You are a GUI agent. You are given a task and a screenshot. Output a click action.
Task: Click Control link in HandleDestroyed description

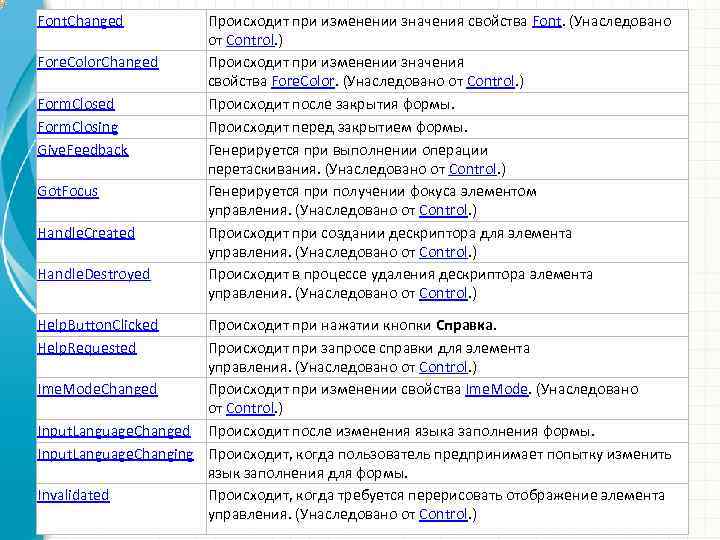click(444, 293)
